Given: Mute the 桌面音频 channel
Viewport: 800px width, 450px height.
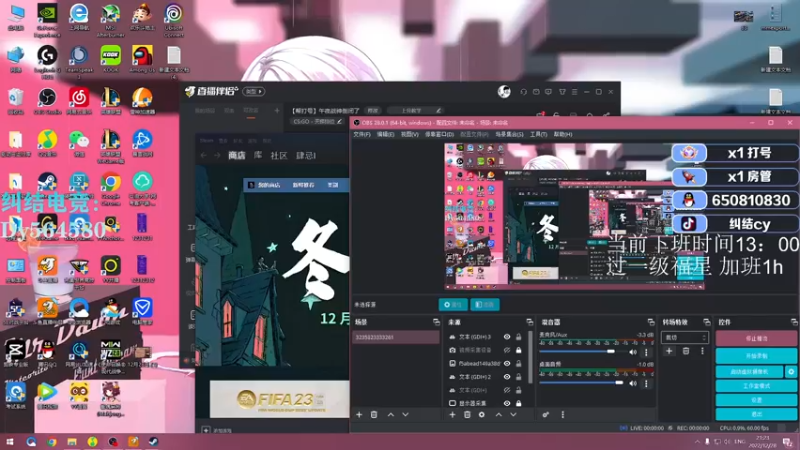Looking at the screenshot, I should (x=633, y=383).
